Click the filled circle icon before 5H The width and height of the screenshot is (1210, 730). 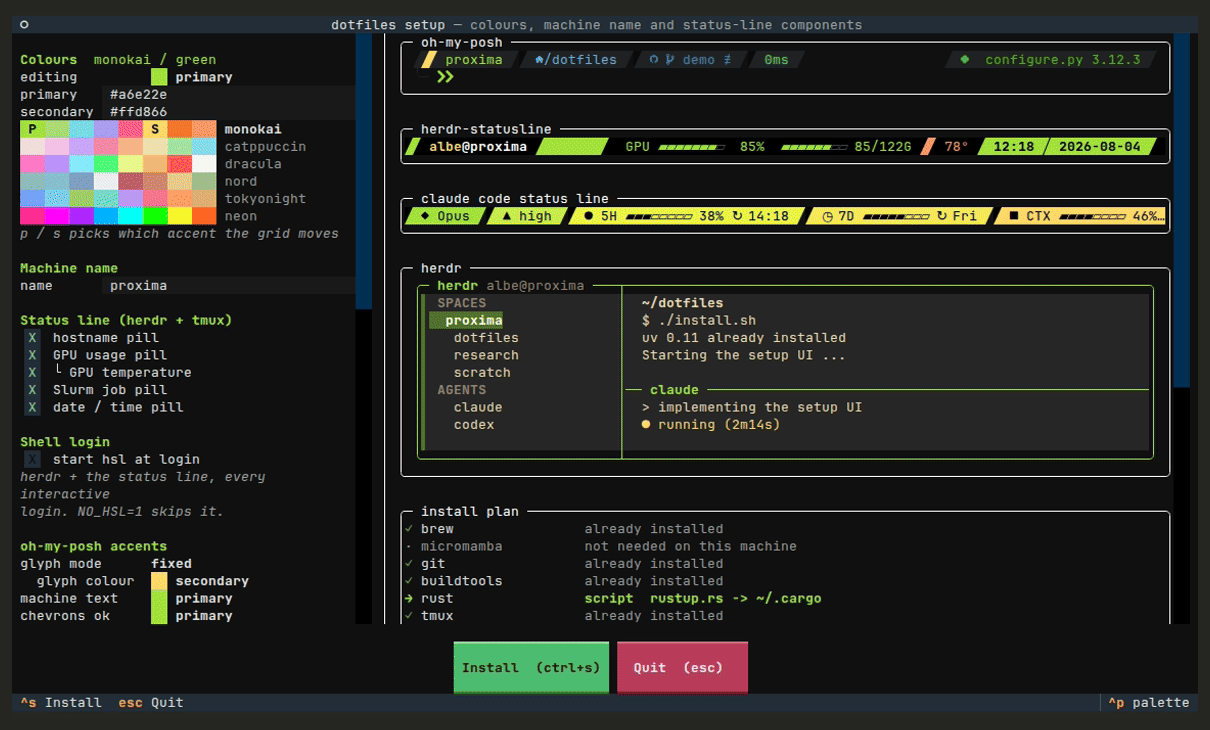coord(588,216)
